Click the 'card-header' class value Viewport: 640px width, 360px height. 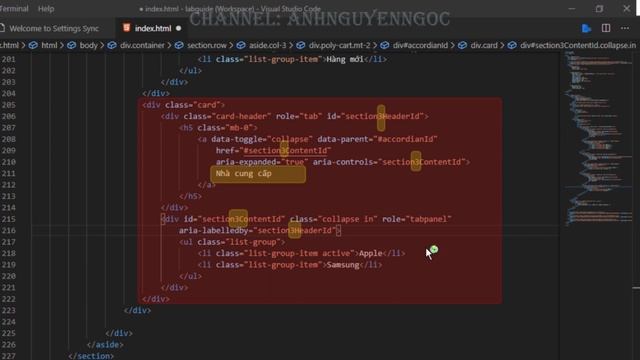click(241, 116)
